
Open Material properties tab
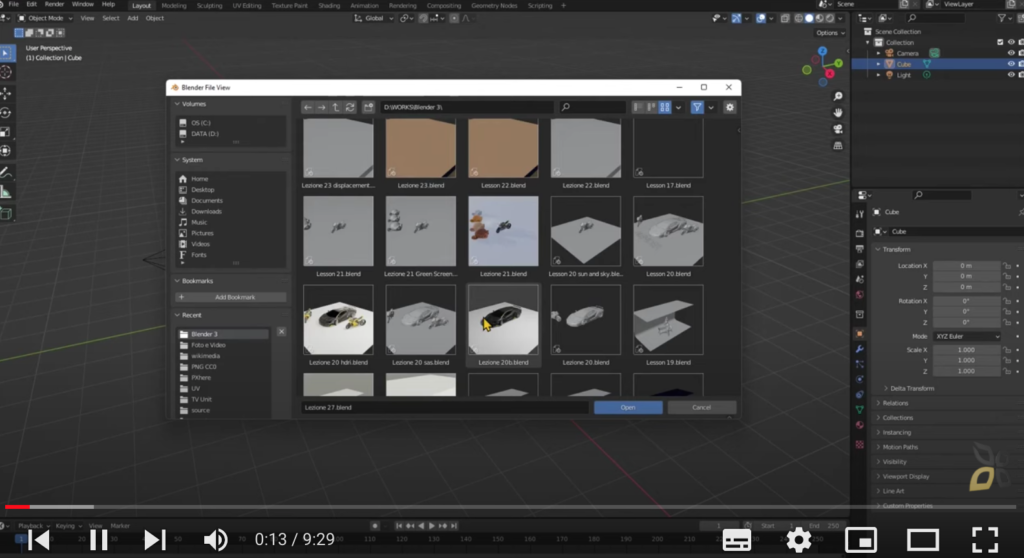[x=859, y=425]
